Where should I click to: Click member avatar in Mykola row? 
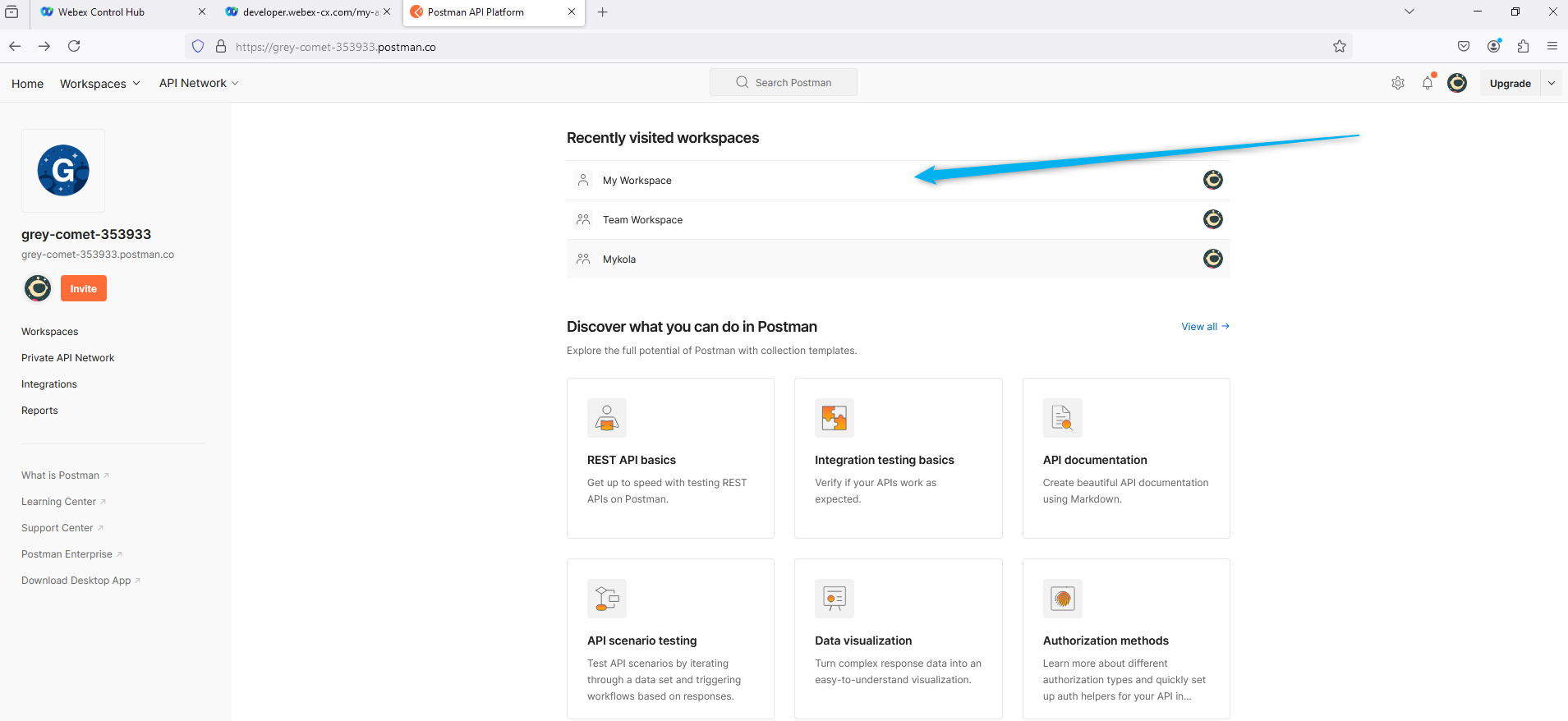(x=1213, y=259)
